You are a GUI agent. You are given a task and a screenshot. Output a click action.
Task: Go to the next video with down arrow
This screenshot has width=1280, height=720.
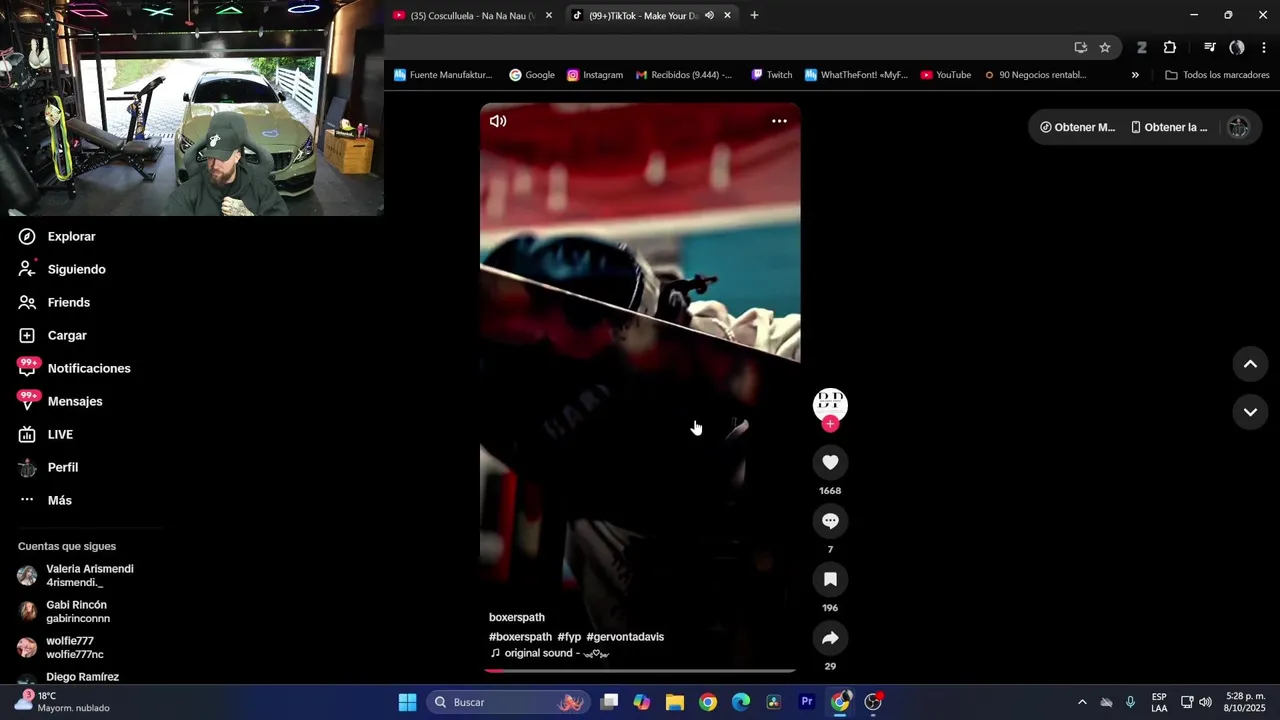tap(1250, 412)
